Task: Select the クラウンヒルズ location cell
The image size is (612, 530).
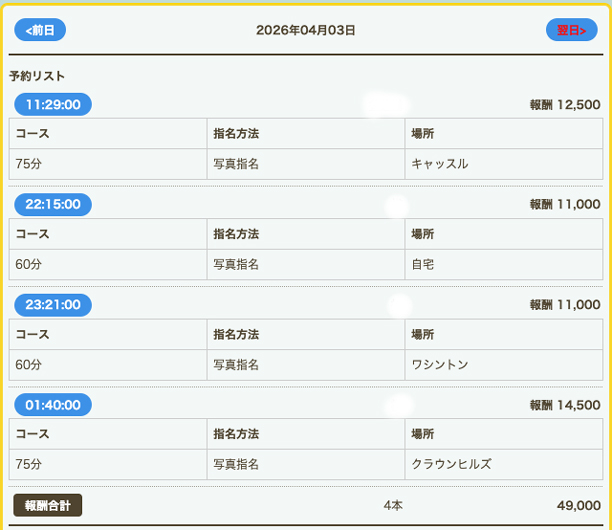Action: [451, 464]
